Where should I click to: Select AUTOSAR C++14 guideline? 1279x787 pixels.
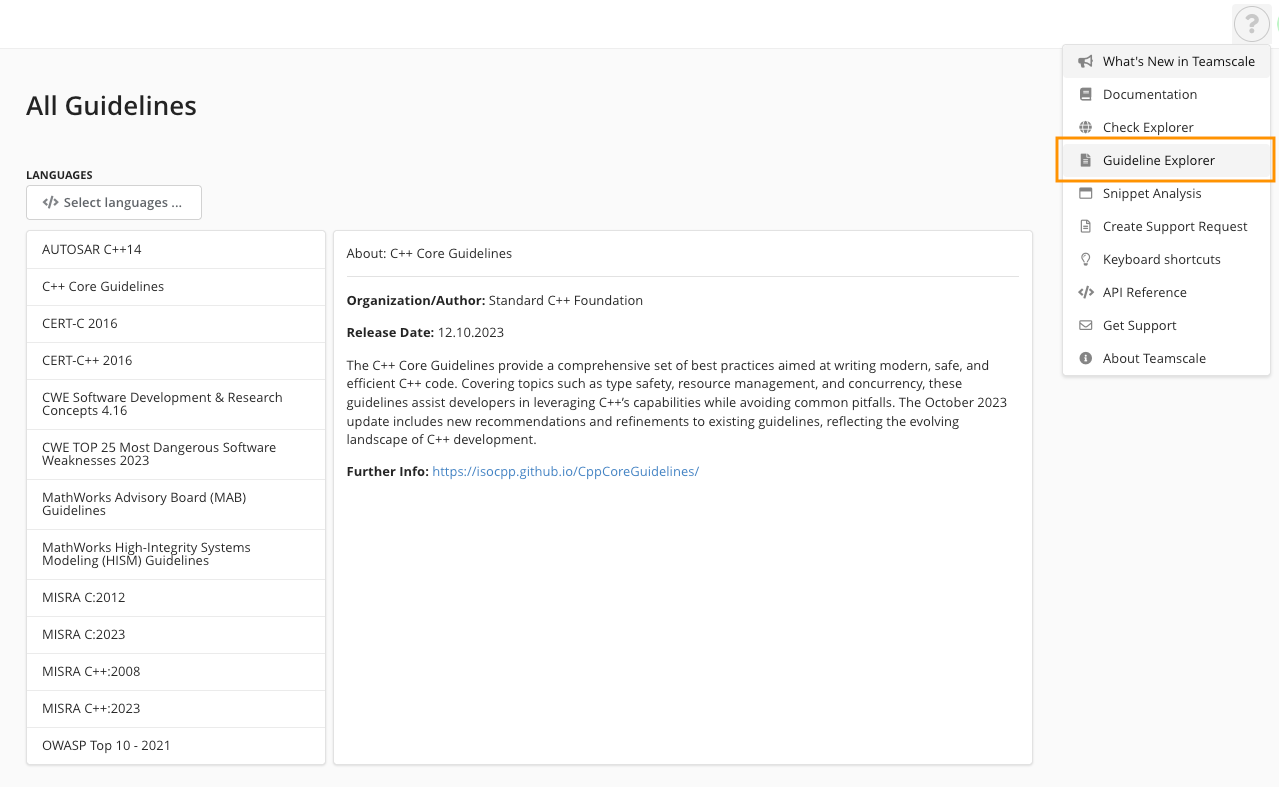pos(176,250)
